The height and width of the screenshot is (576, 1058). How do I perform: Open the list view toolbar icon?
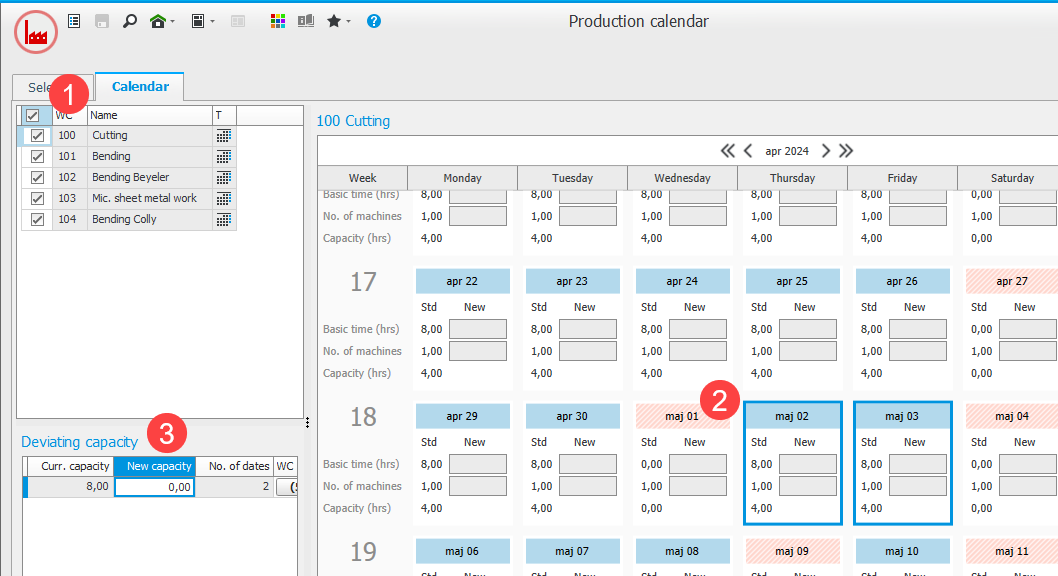74,21
